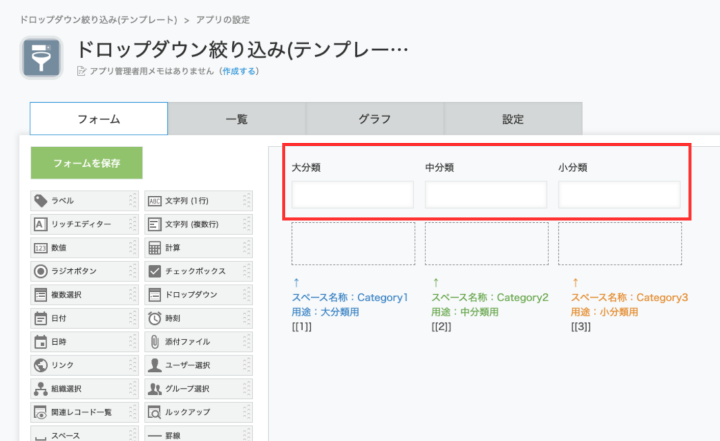Click the Label field icon in palette
This screenshot has height=441, width=720.
tap(41, 201)
